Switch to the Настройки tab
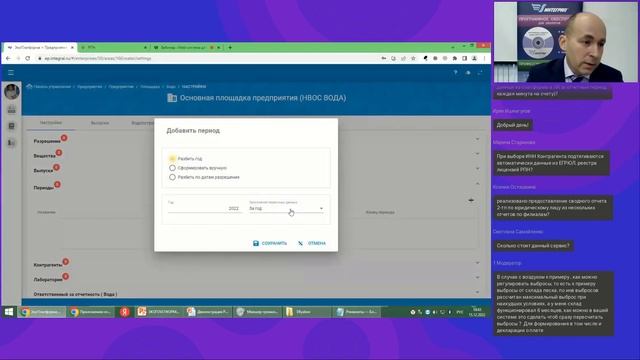Screen dimensions: 640x360 tap(51, 122)
